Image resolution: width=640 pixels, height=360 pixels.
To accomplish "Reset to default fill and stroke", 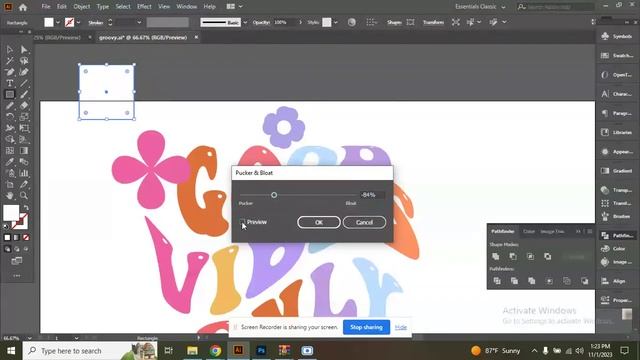I will [6, 226].
